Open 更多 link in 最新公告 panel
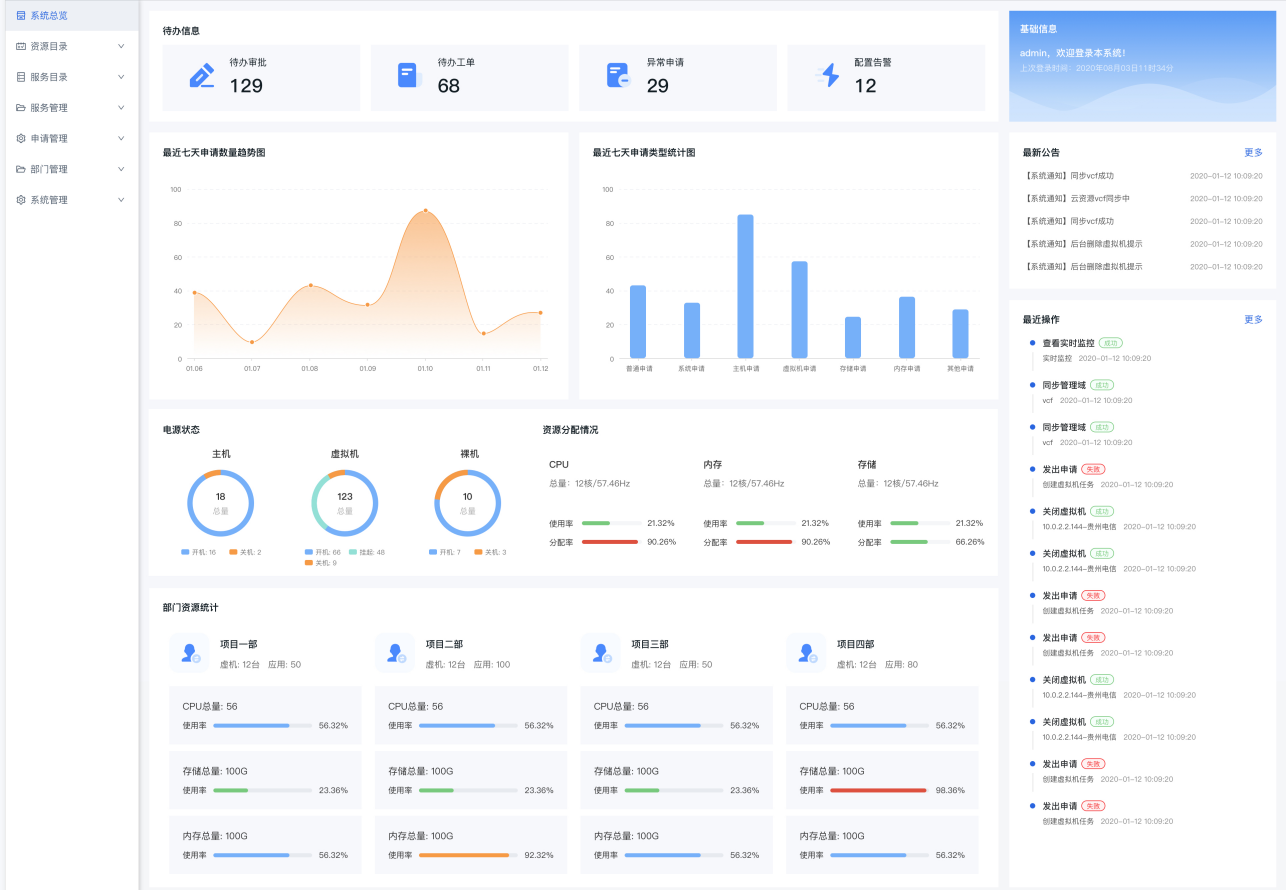This screenshot has height=890, width=1286. pyautogui.click(x=1253, y=153)
